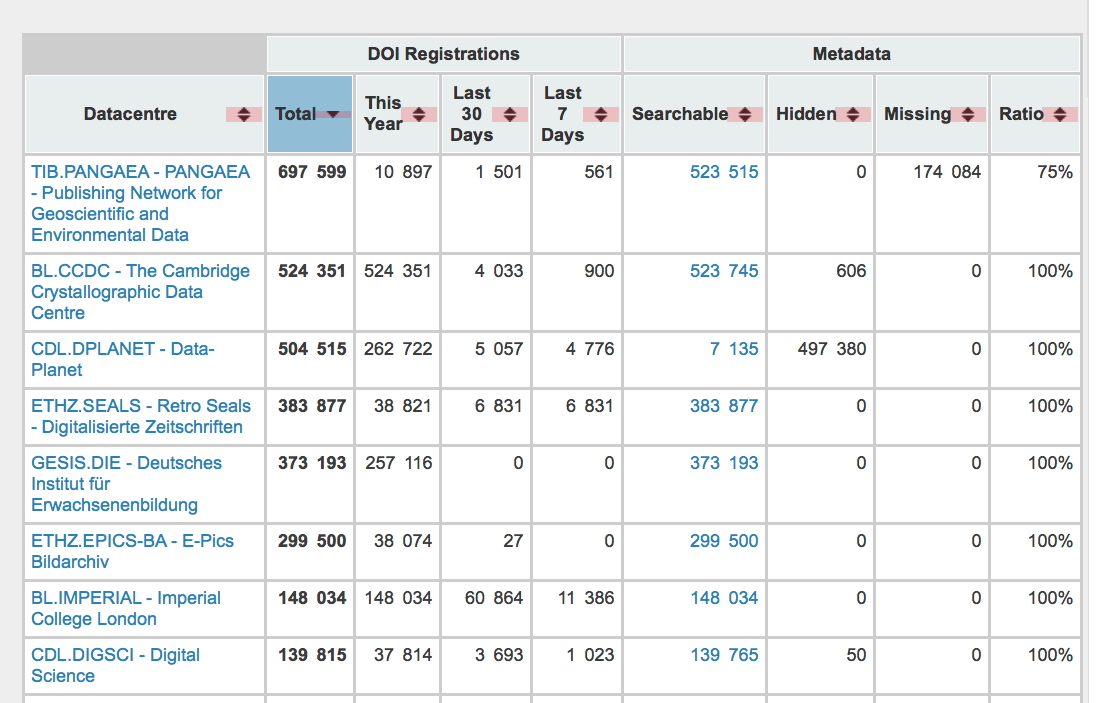Sort table by This Year arrows
The height and width of the screenshot is (703, 1098).
[419, 115]
